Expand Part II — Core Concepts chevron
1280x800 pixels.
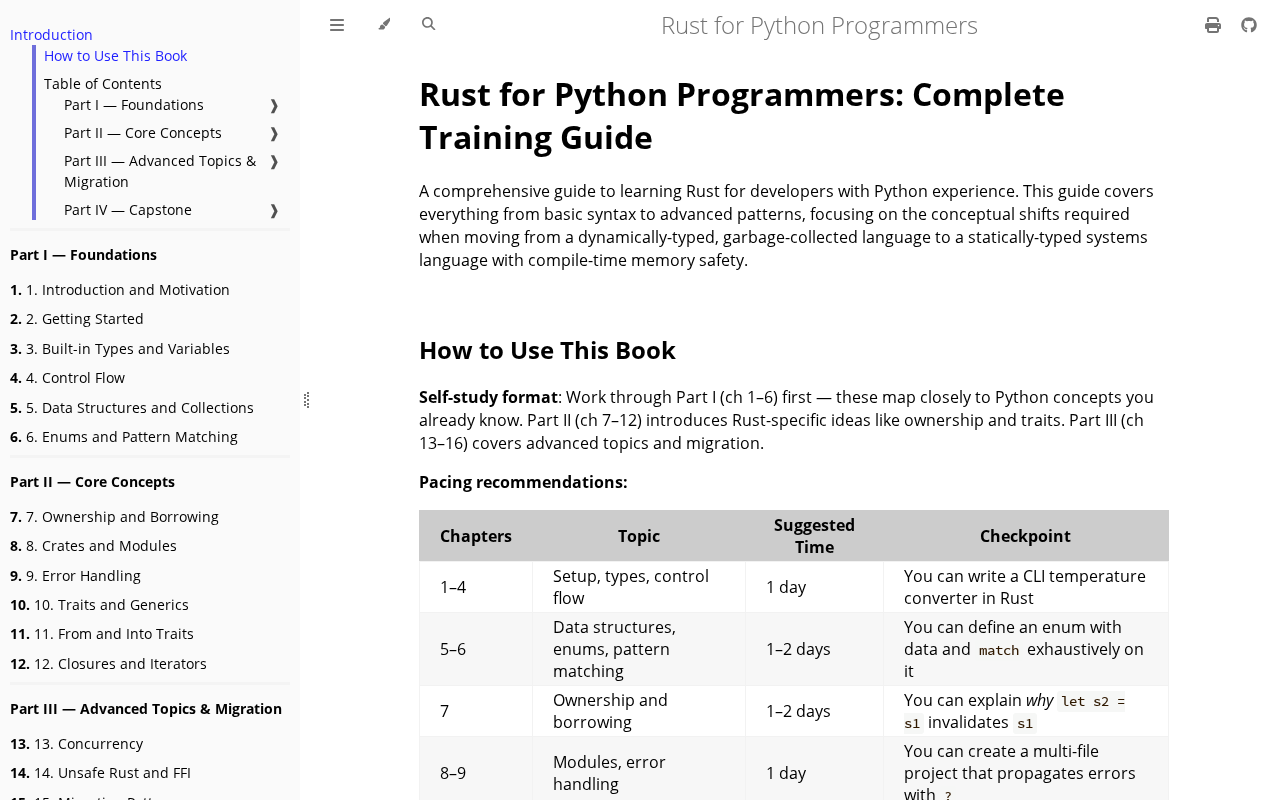click(274, 133)
